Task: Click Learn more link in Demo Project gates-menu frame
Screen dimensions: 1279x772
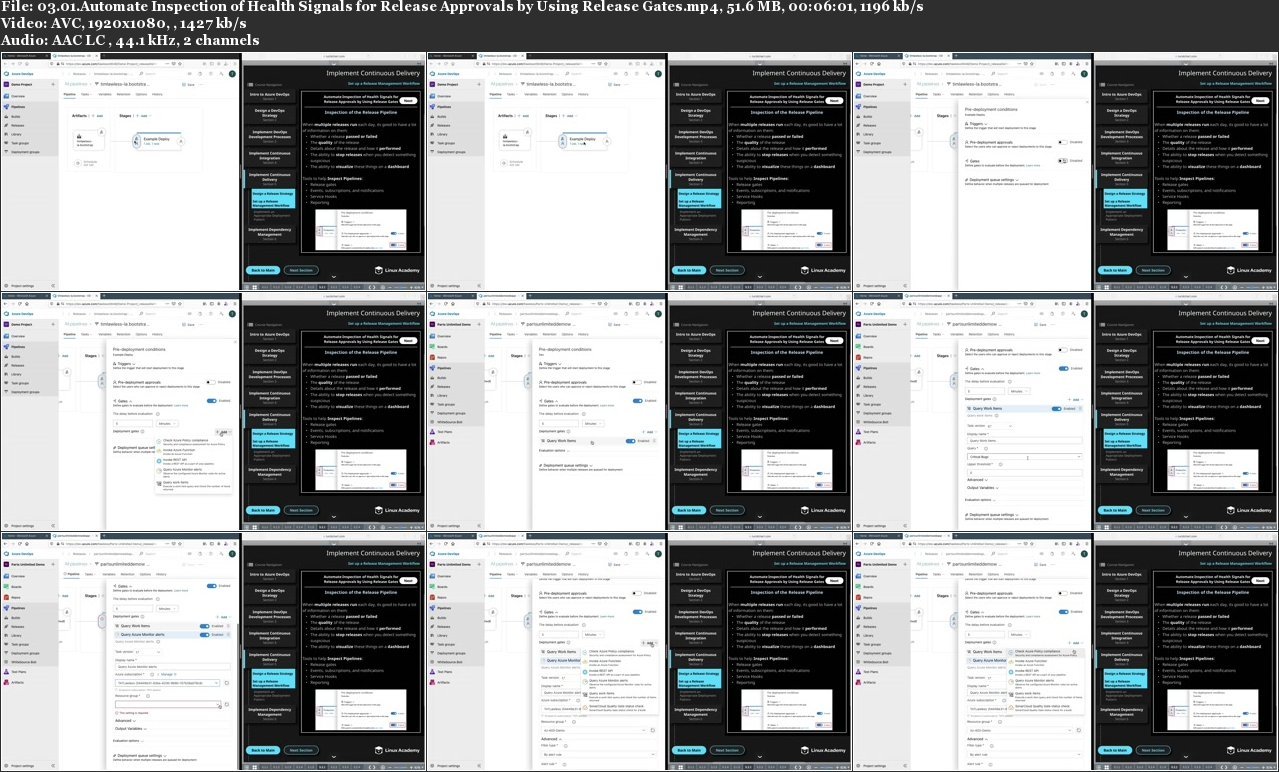Action: click(181, 406)
